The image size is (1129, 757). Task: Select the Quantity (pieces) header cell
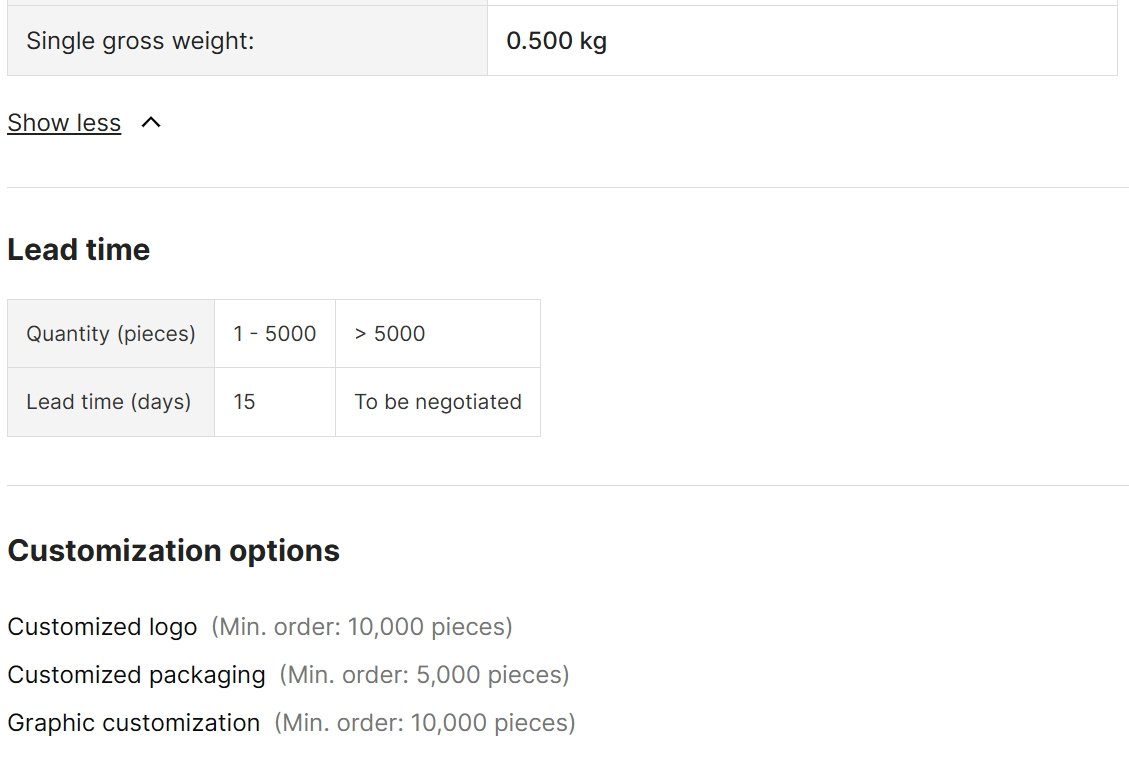[111, 333]
